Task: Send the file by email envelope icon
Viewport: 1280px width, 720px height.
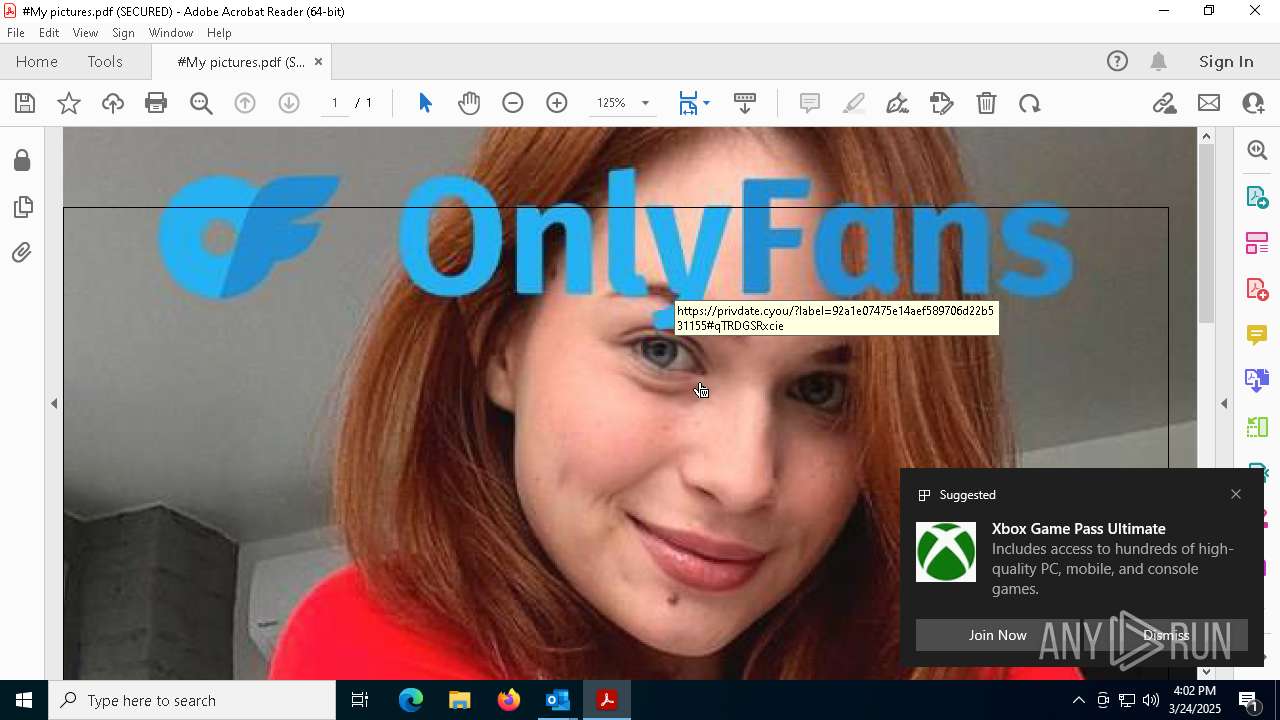Action: pos(1209,103)
